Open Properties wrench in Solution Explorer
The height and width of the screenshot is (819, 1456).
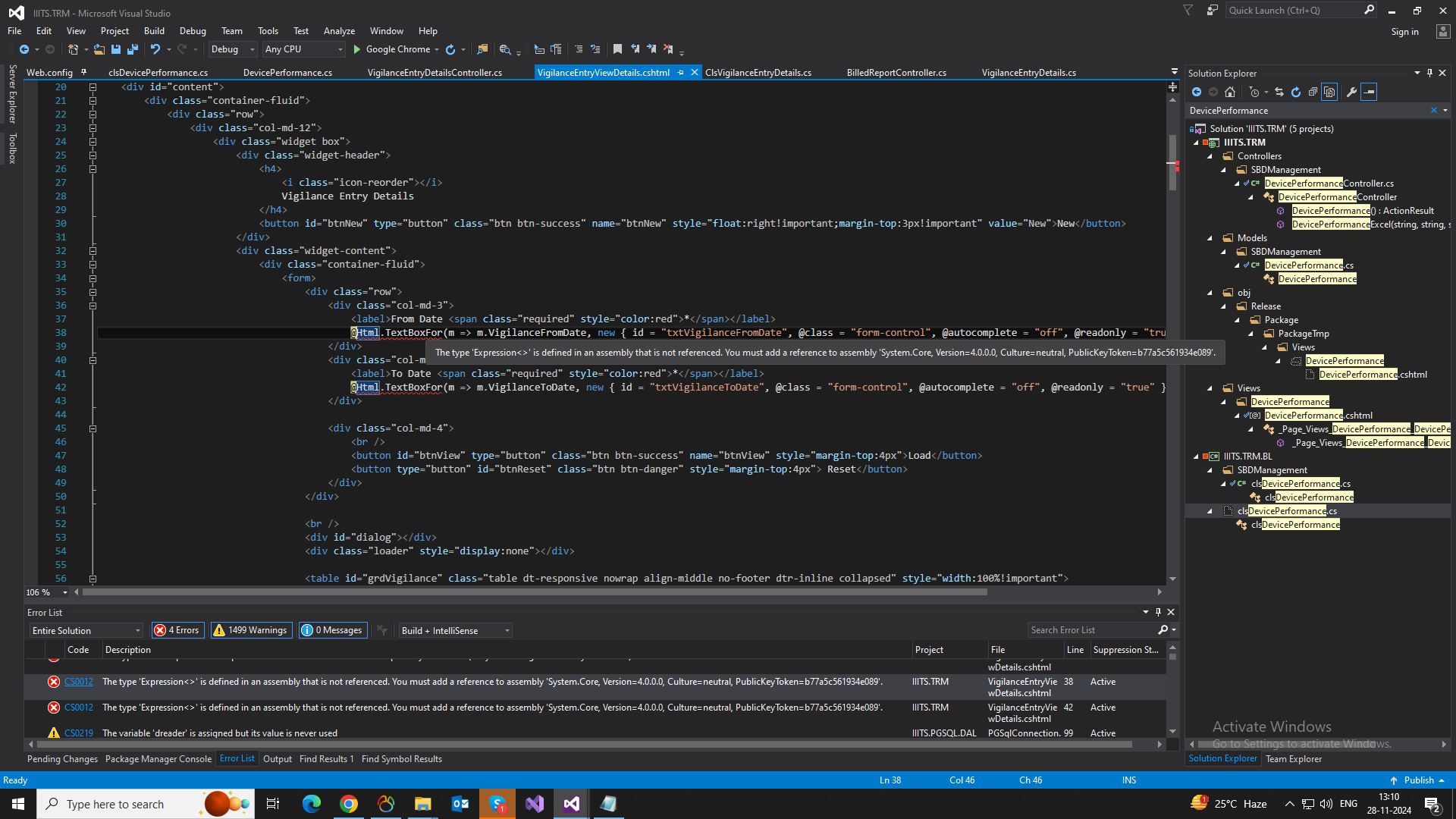(x=1351, y=92)
